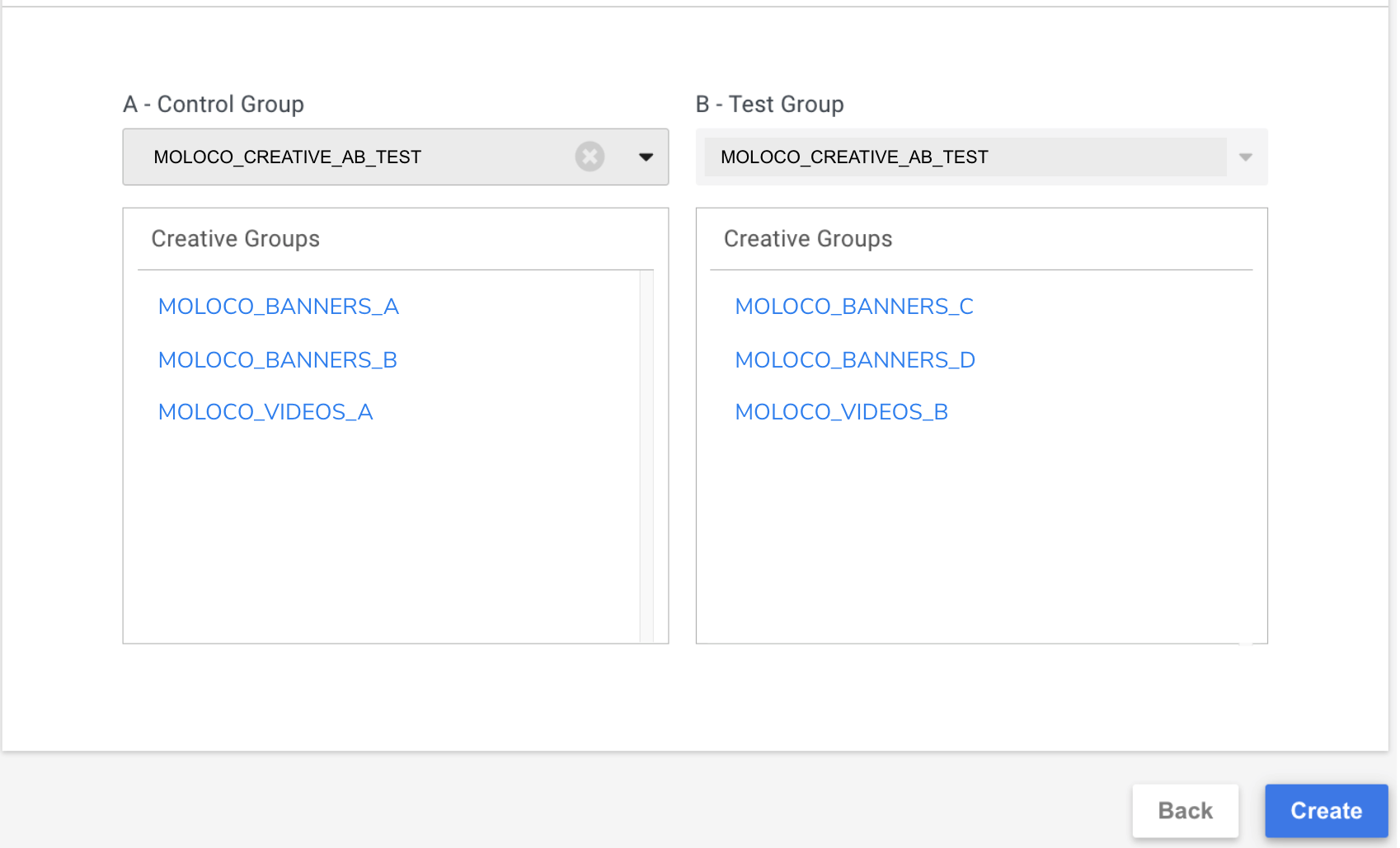This screenshot has height=848, width=1400.
Task: Select the A - Control Group label
Action: pyautogui.click(x=214, y=105)
